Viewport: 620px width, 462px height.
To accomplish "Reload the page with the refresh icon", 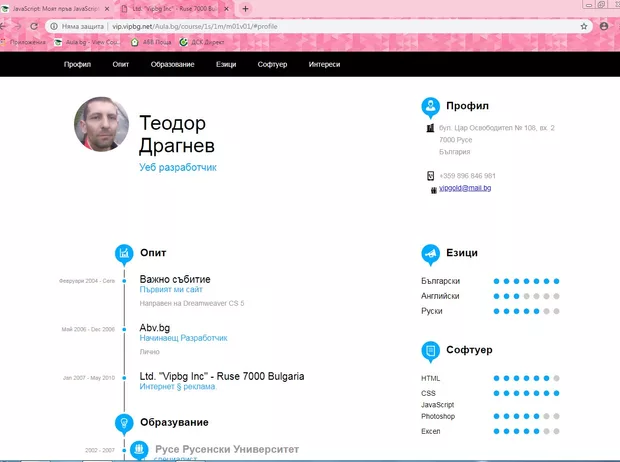I will coord(34,26).
